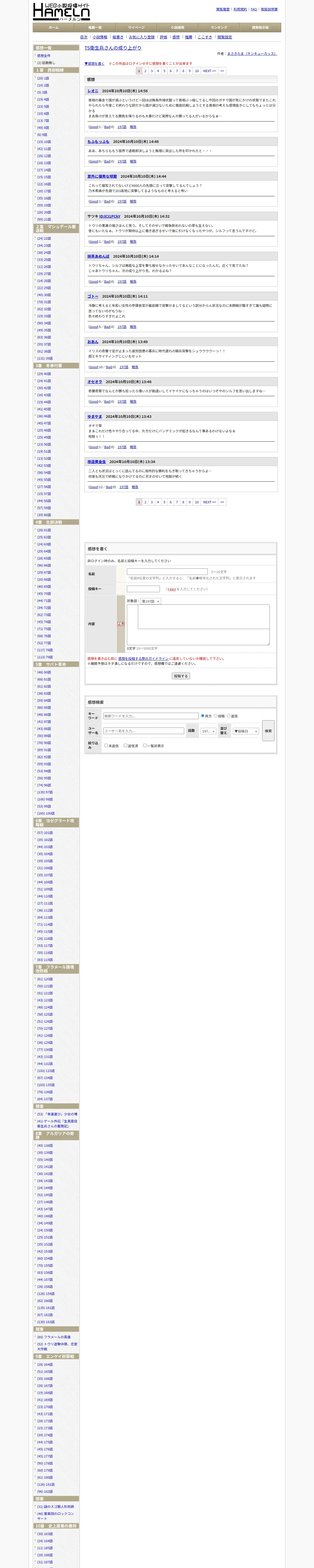Open 縦書き view in novel submenu
The image size is (314, 1568).
point(118,37)
